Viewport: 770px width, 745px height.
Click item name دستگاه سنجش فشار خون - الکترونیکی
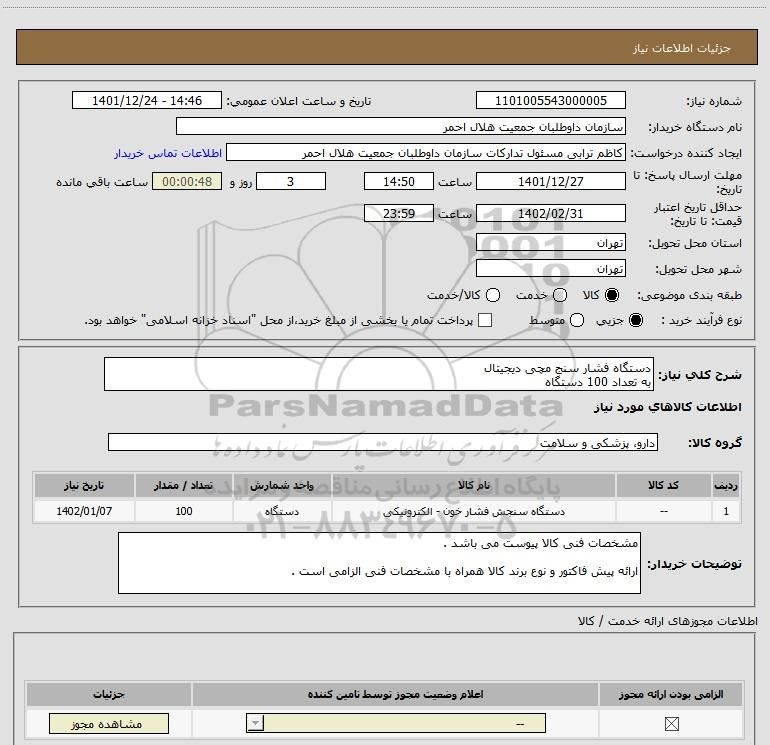click(474, 511)
